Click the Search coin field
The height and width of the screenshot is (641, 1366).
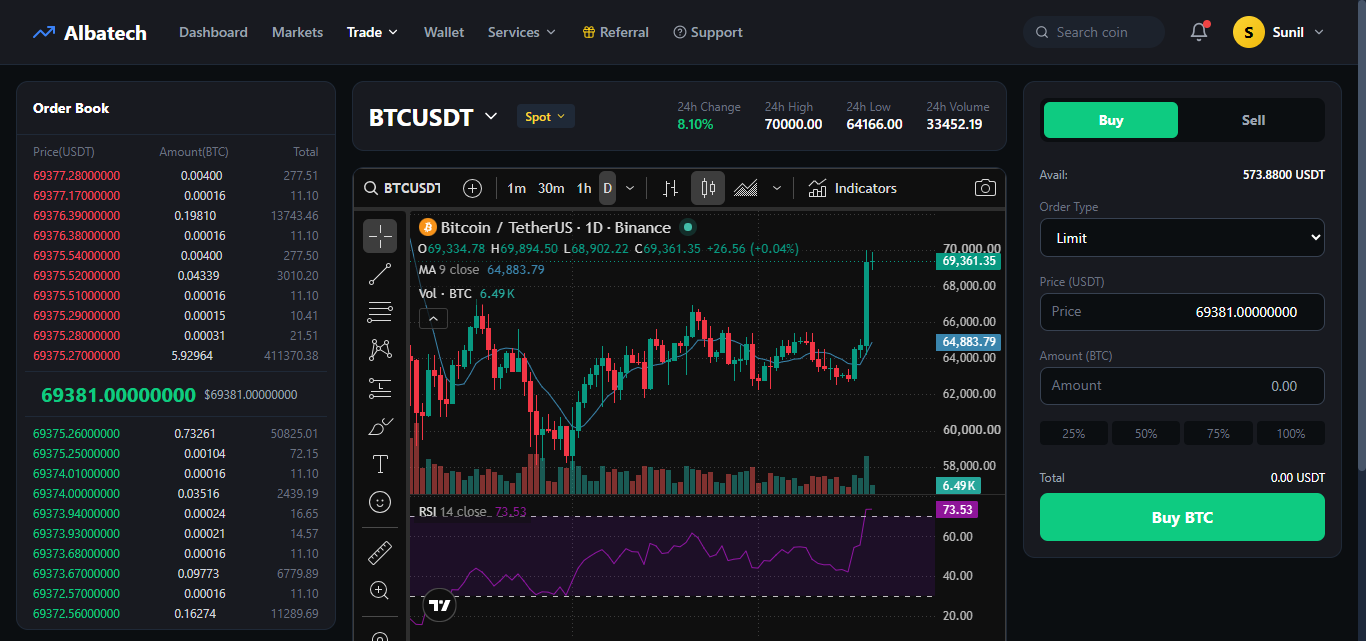click(x=1094, y=32)
